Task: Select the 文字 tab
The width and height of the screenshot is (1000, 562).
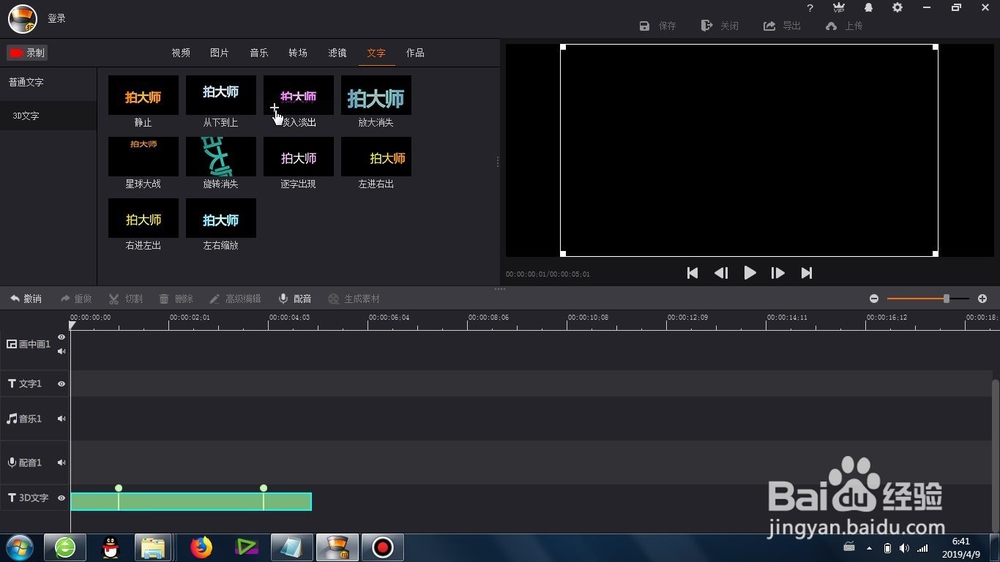Action: pyautogui.click(x=376, y=53)
